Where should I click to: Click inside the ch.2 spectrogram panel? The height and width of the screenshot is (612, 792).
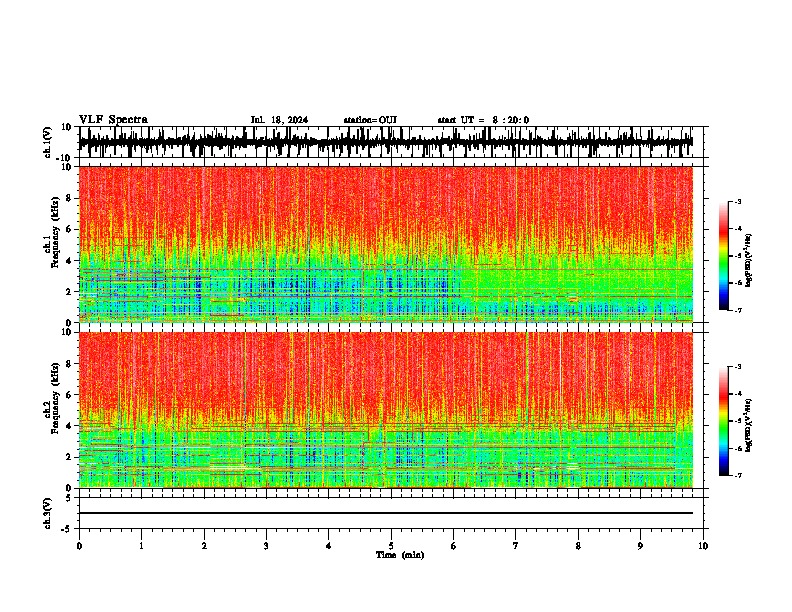pyautogui.click(x=386, y=410)
